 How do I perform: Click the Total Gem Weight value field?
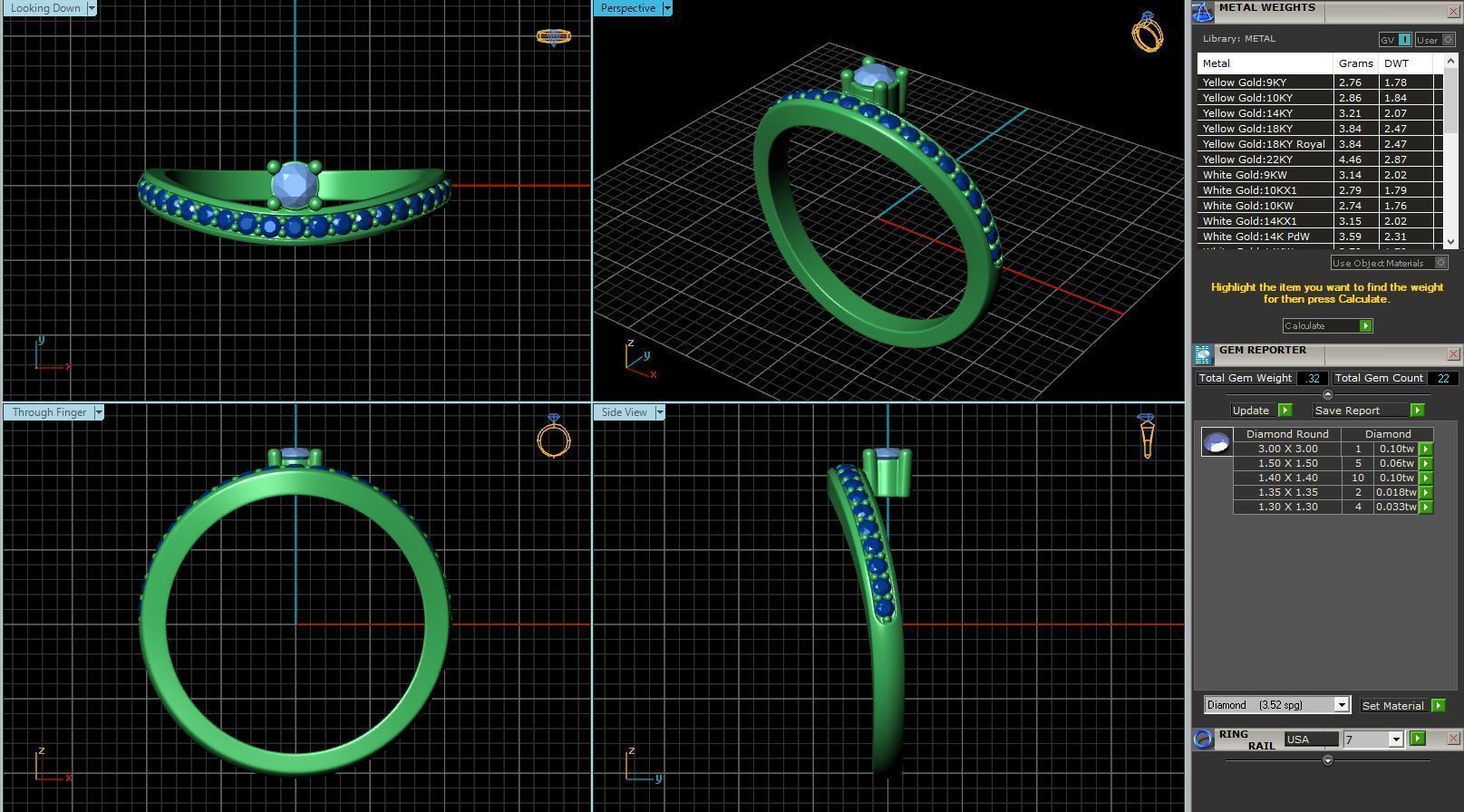tap(1312, 379)
